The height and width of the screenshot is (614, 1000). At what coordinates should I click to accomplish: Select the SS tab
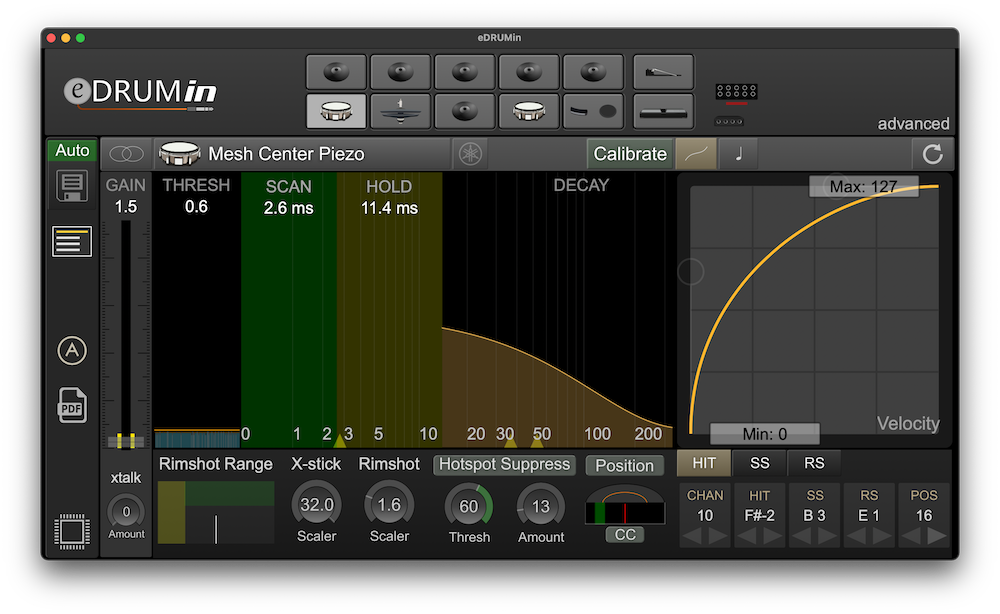tap(760, 463)
